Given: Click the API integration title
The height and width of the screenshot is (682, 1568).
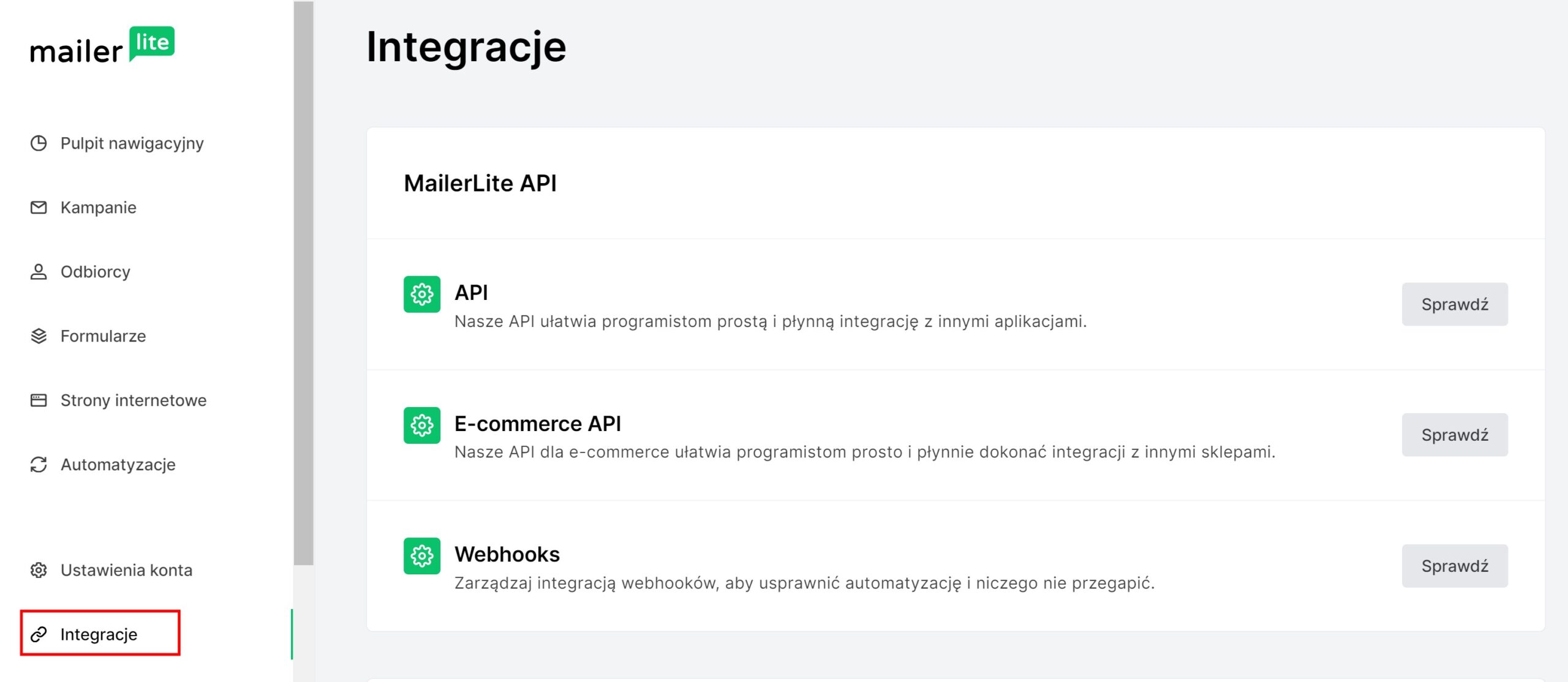Looking at the screenshot, I should pyautogui.click(x=471, y=293).
